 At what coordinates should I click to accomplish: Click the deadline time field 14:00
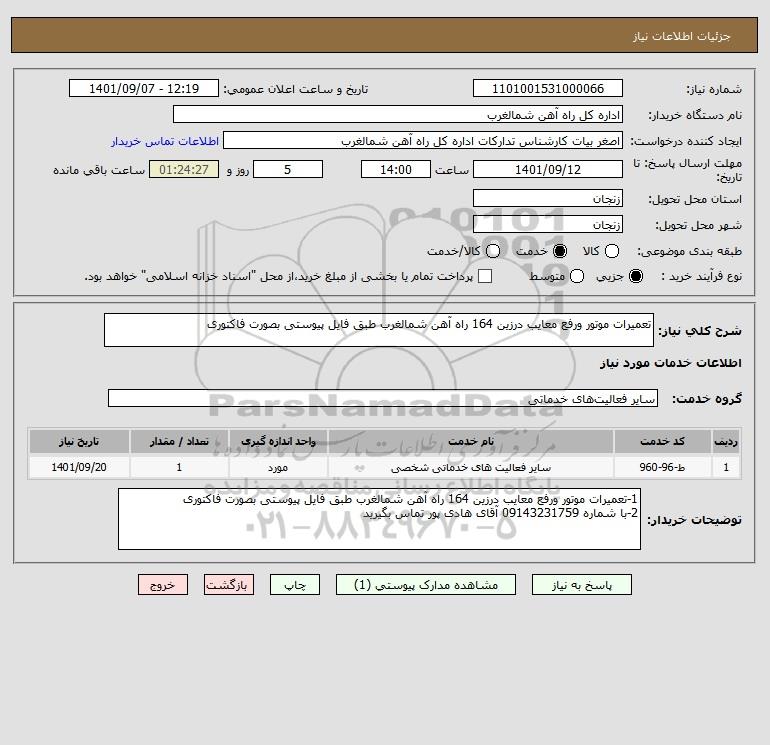click(396, 169)
